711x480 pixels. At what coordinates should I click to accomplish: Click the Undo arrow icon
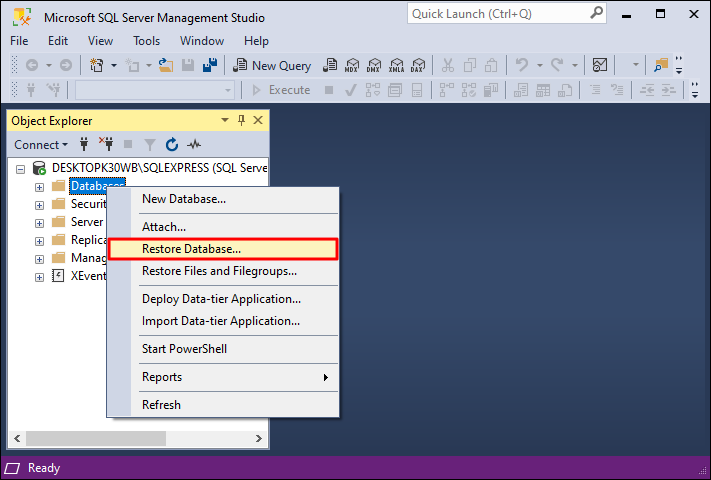(522, 66)
